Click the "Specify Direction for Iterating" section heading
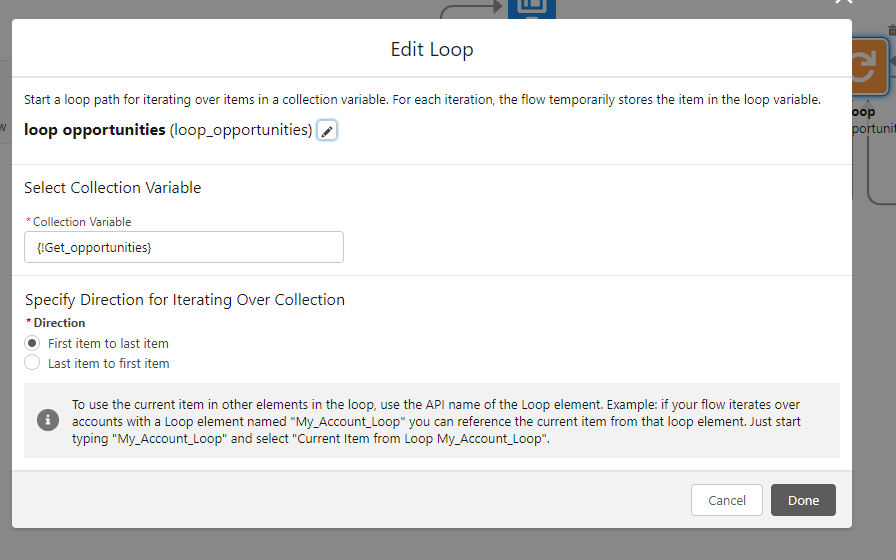The image size is (896, 560). [185, 299]
